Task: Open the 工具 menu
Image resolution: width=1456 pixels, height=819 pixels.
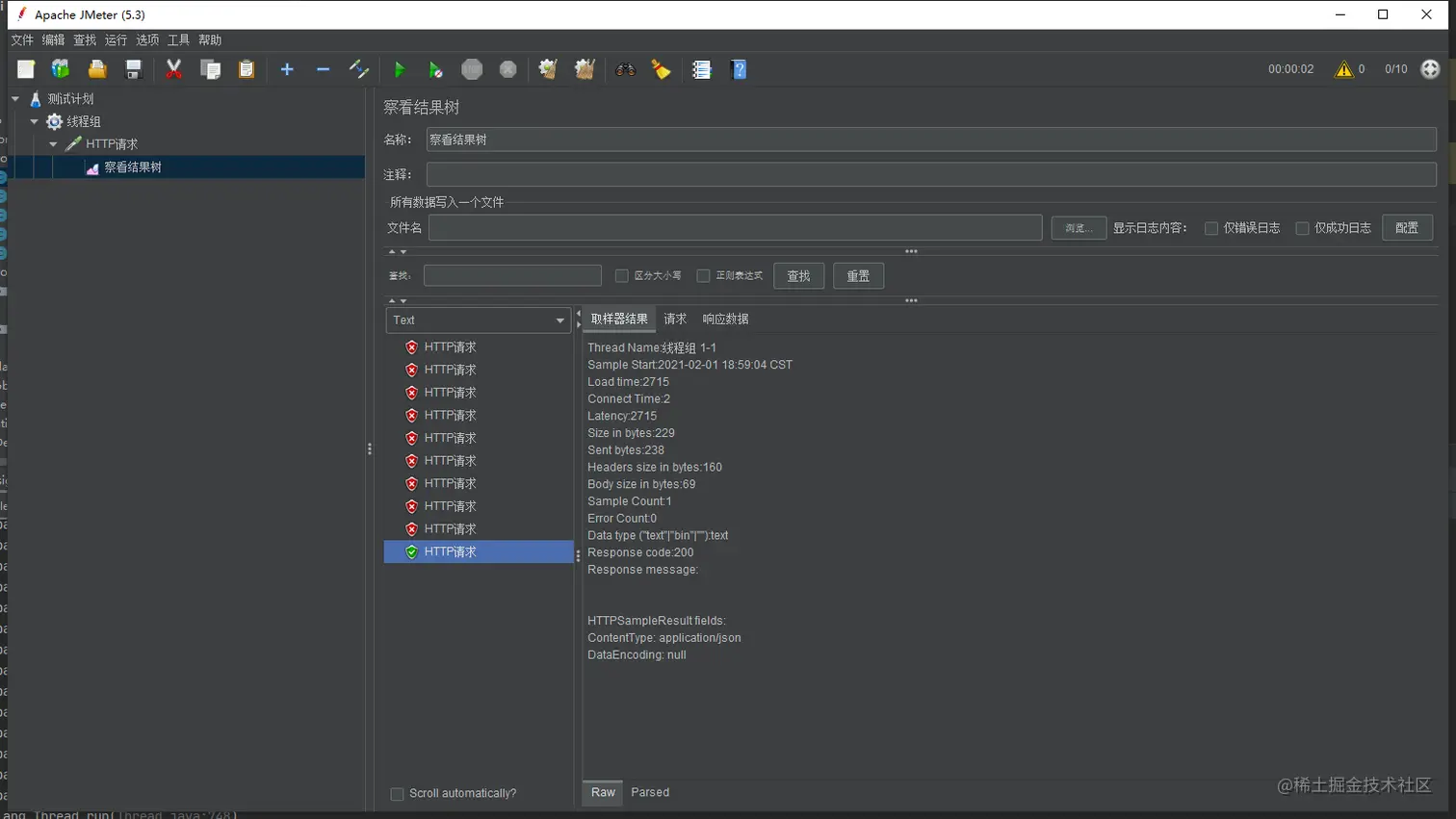Action: point(178,40)
